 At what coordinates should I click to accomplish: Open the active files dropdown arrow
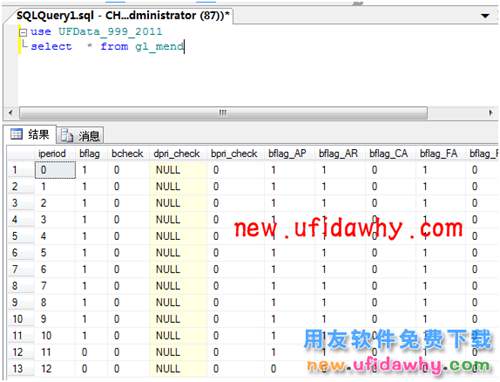point(485,16)
